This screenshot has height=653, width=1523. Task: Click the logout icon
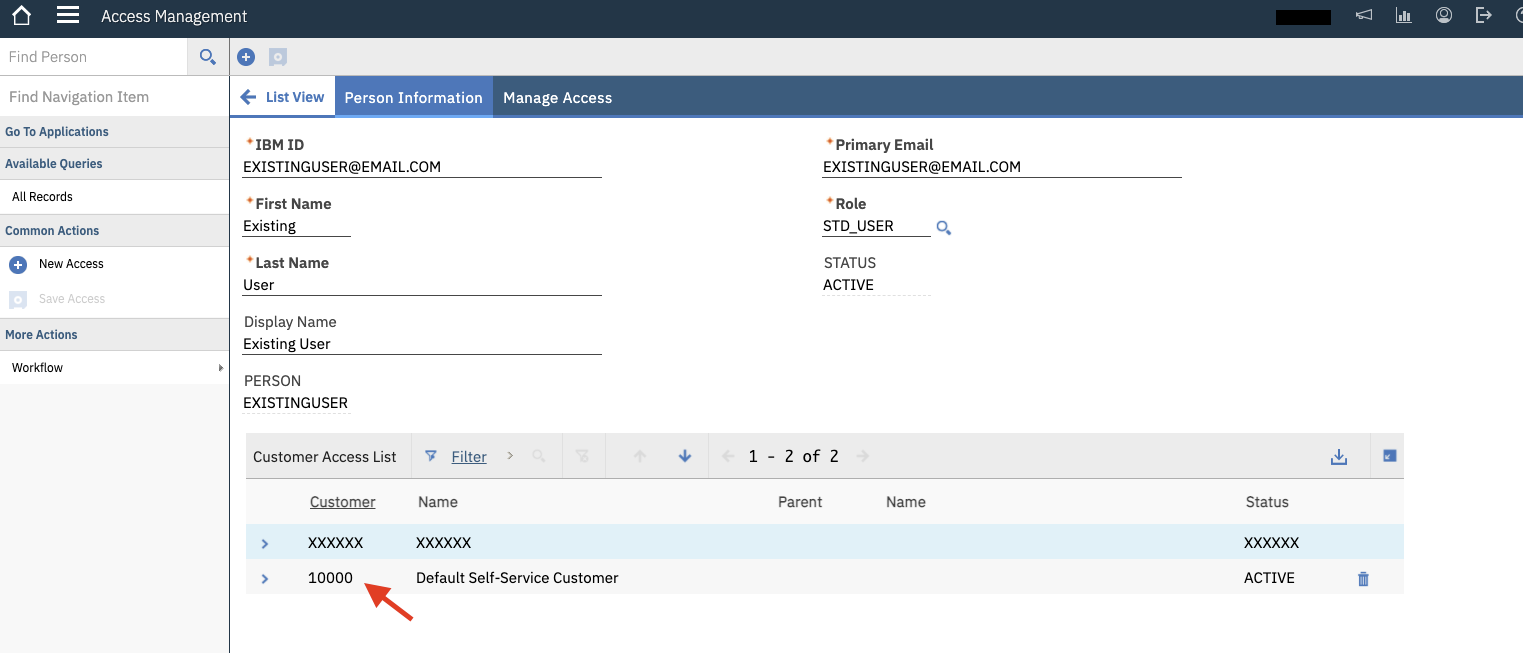tap(1483, 15)
